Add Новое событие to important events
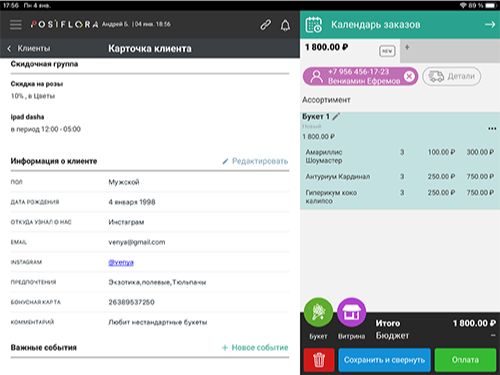 255,348
